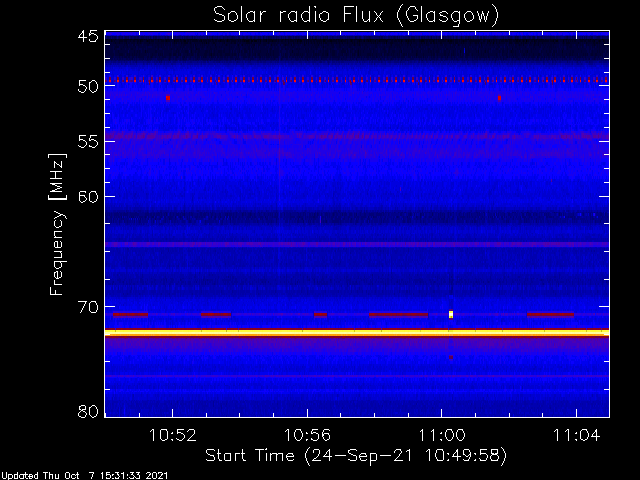This screenshot has width=640, height=480.
Task: Click the 10:56 time tick label
Action: [x=307, y=435]
